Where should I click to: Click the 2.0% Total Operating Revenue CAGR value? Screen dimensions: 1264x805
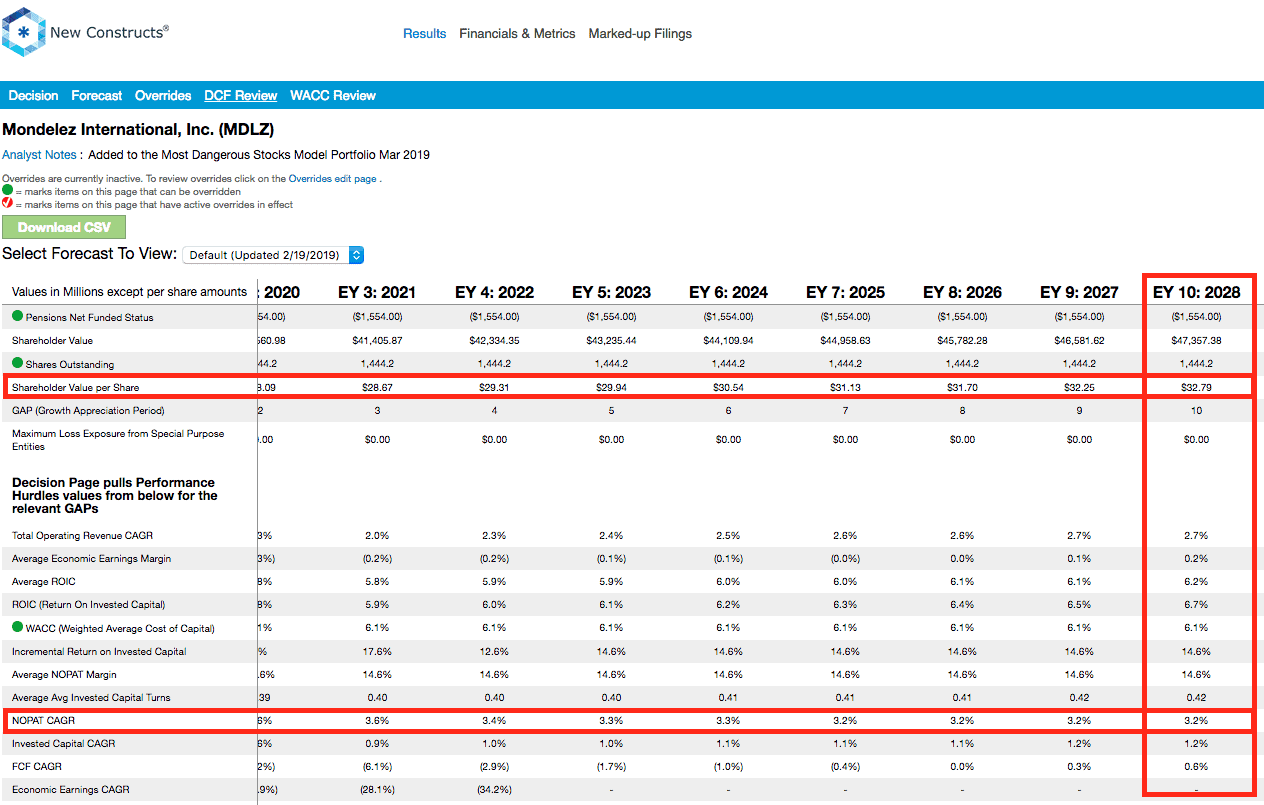tap(377, 536)
